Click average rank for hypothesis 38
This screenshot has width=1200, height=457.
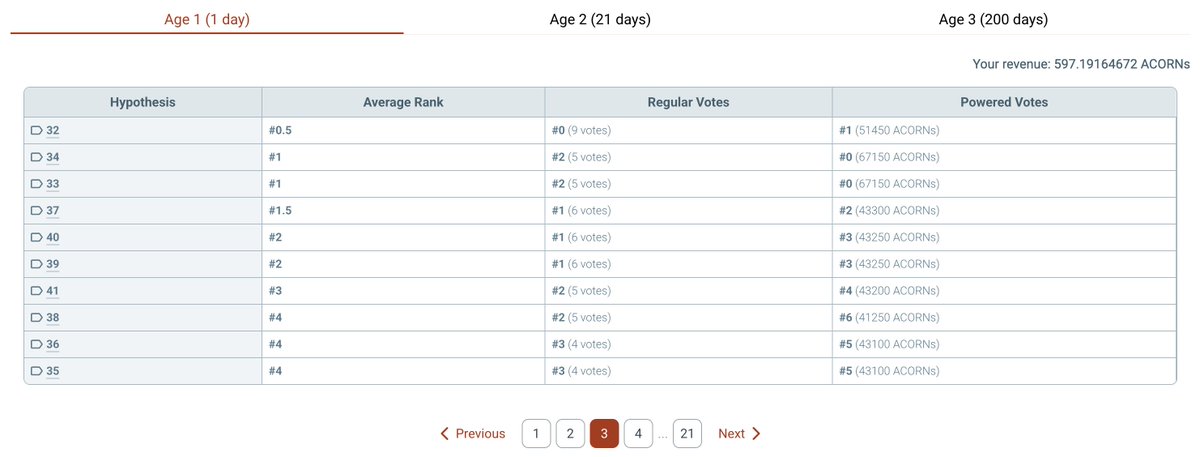404,317
